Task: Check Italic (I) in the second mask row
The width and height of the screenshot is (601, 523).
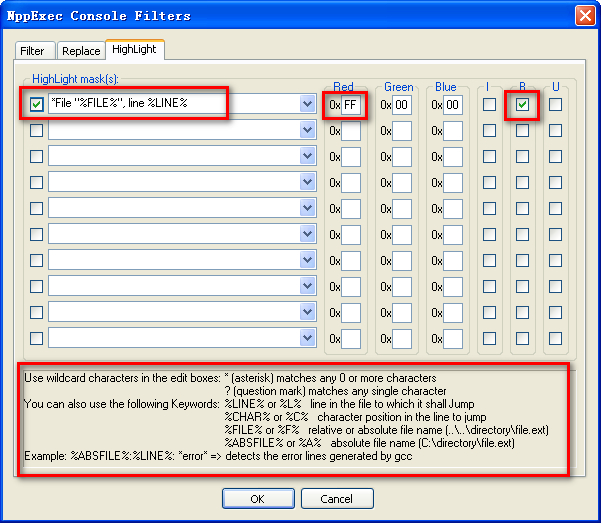Action: click(x=489, y=130)
